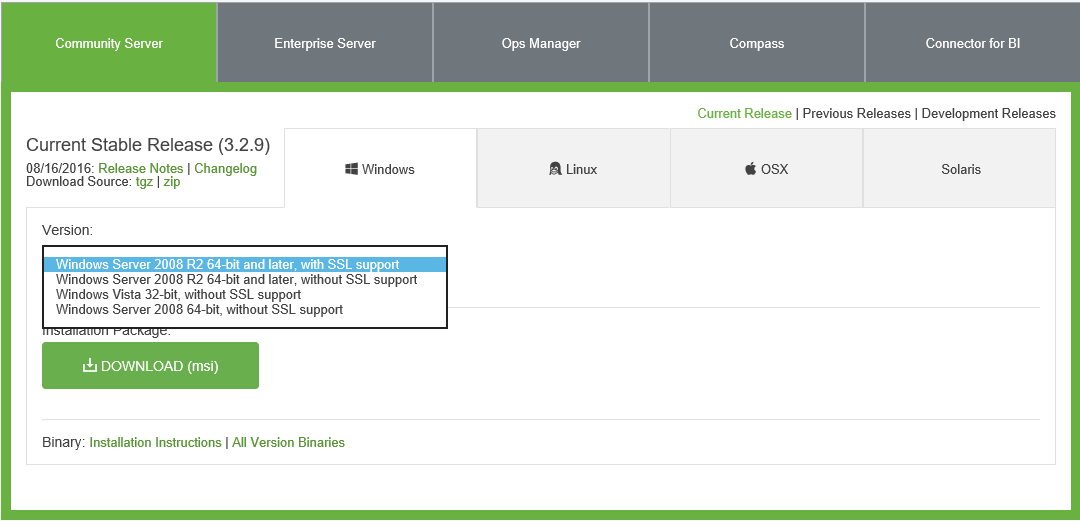Switch to the Solaris tab
The height and width of the screenshot is (521, 1080).
[x=960, y=169]
